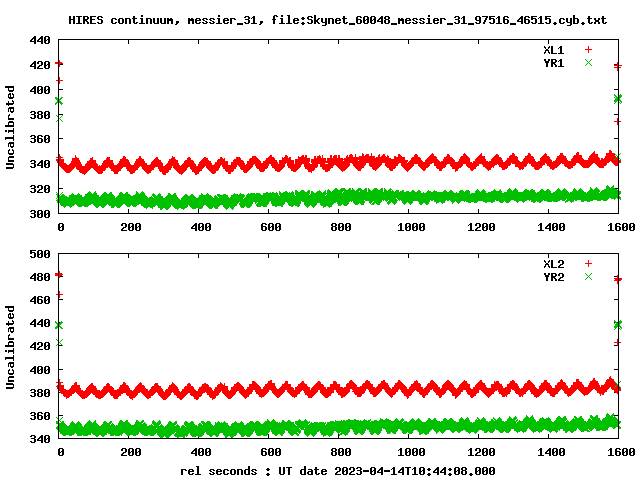Click the XL1 legend label

(553, 50)
